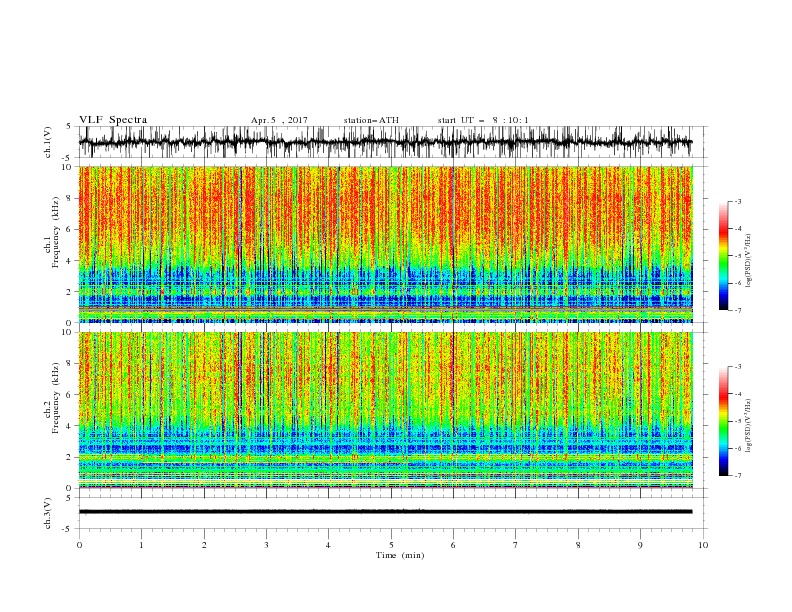Click the ch.1 spectrogram color scale bar
The width and height of the screenshot is (792, 612).
(x=723, y=256)
